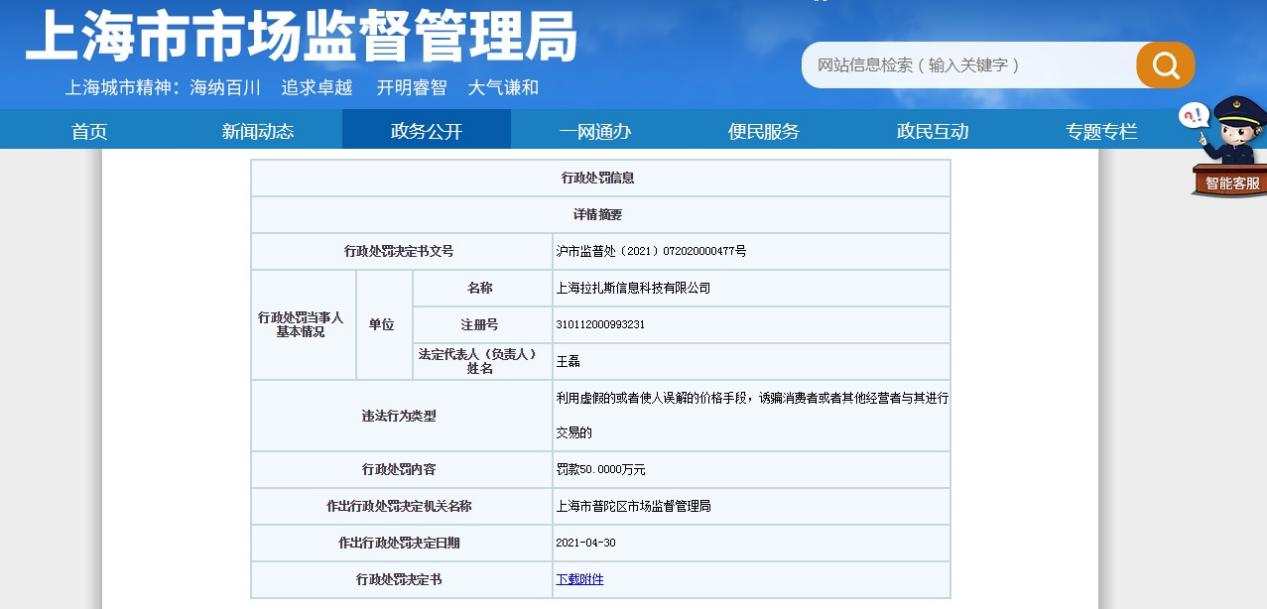This screenshot has width=1267, height=609.
Task: Open the 新闻动态 menu item
Action: [x=258, y=131]
